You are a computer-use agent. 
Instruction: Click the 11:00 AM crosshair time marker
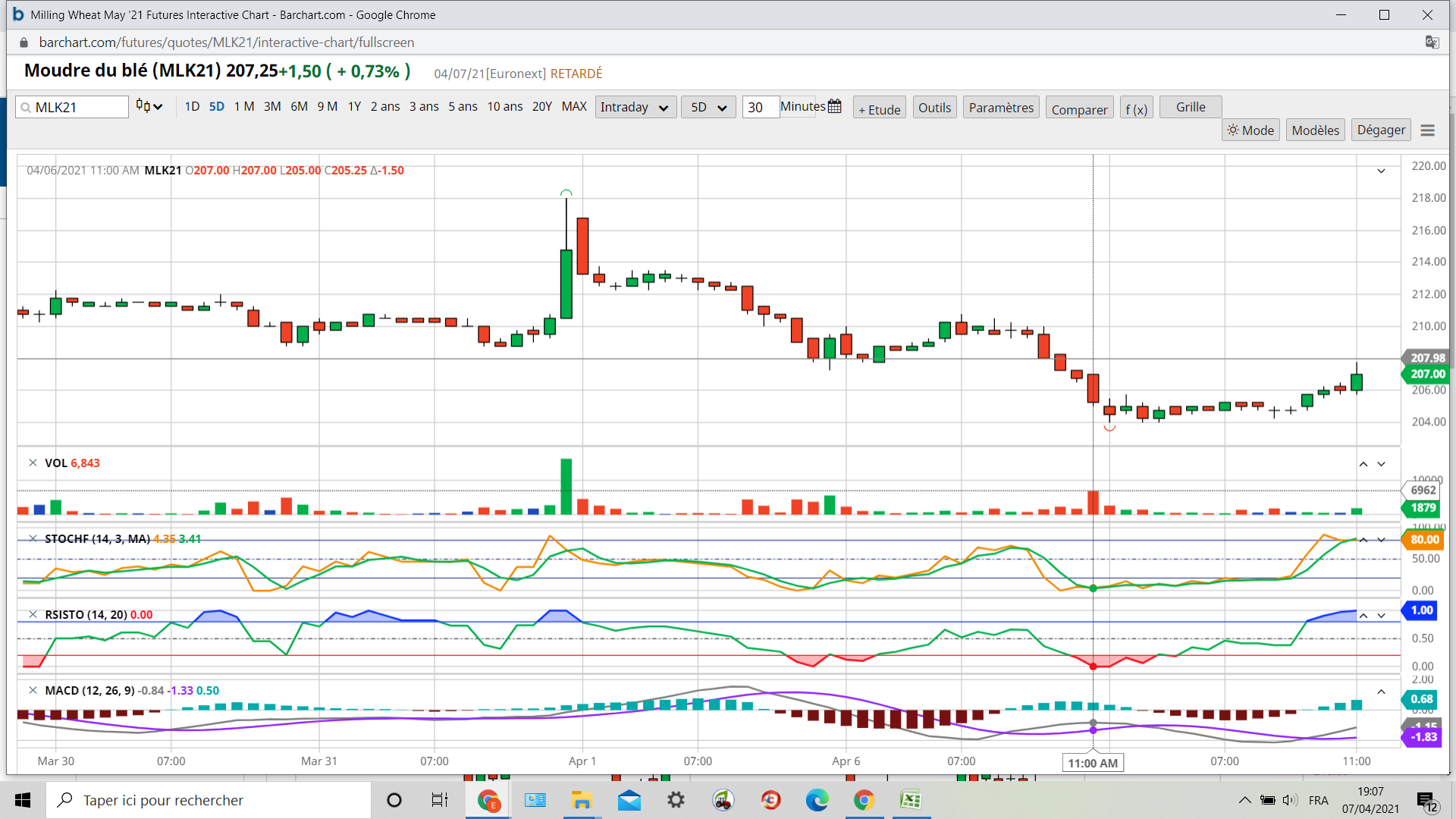pos(1092,763)
